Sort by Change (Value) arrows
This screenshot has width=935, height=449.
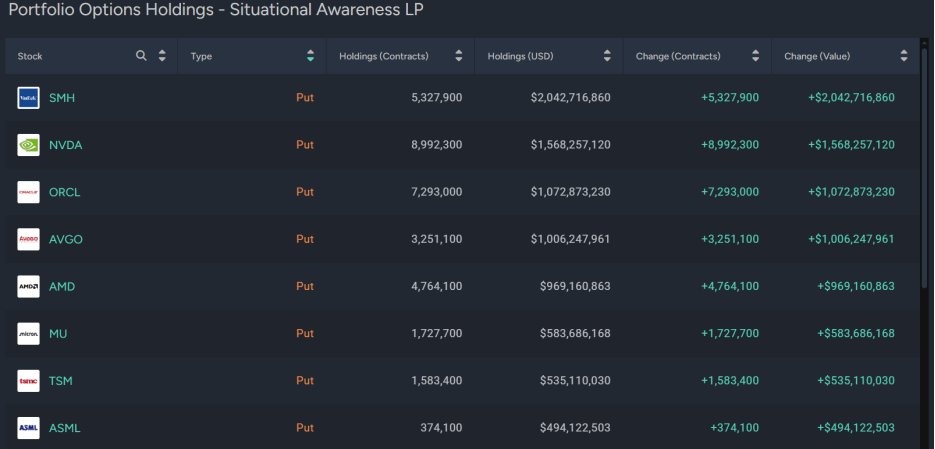[904, 56]
